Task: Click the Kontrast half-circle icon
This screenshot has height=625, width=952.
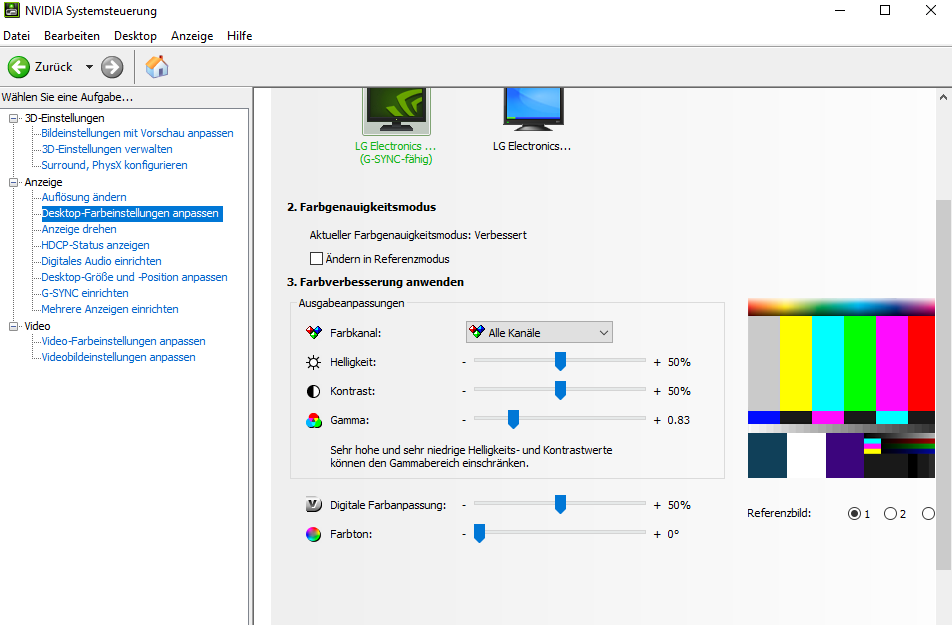Action: [313, 391]
